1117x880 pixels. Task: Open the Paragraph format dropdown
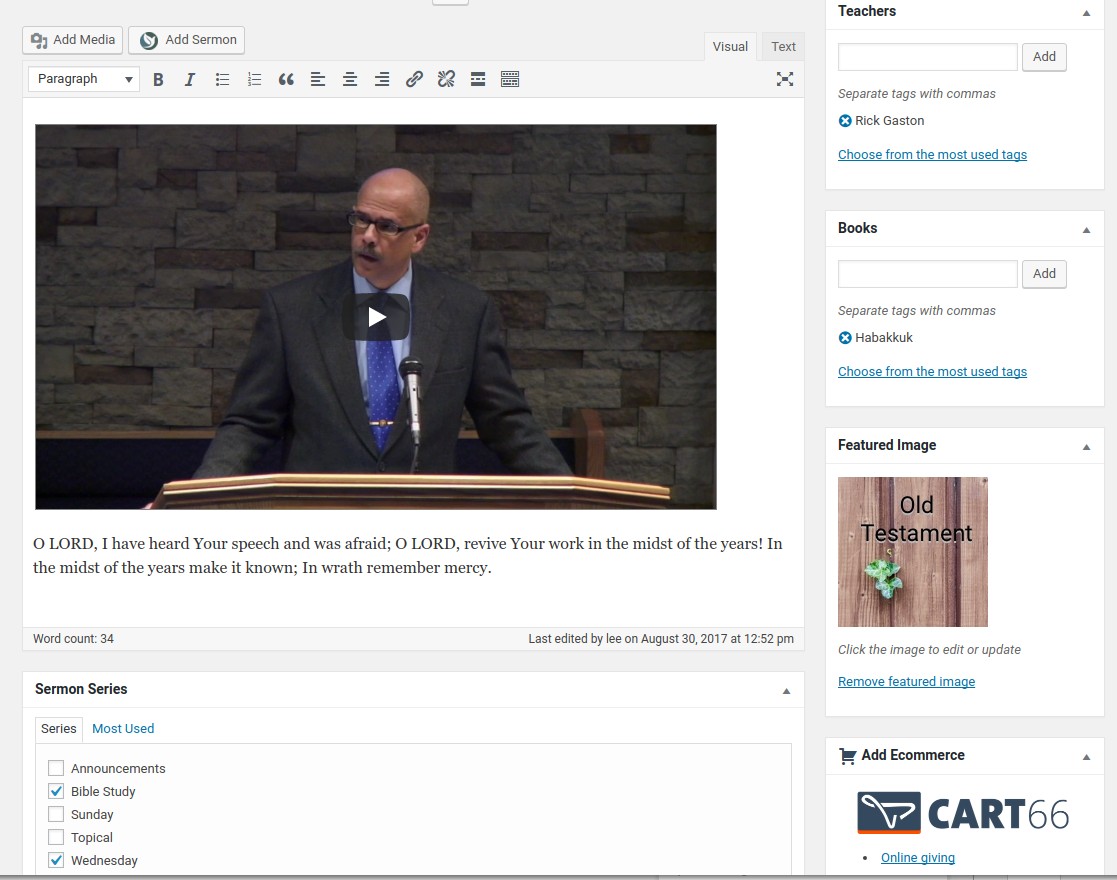tap(84, 79)
